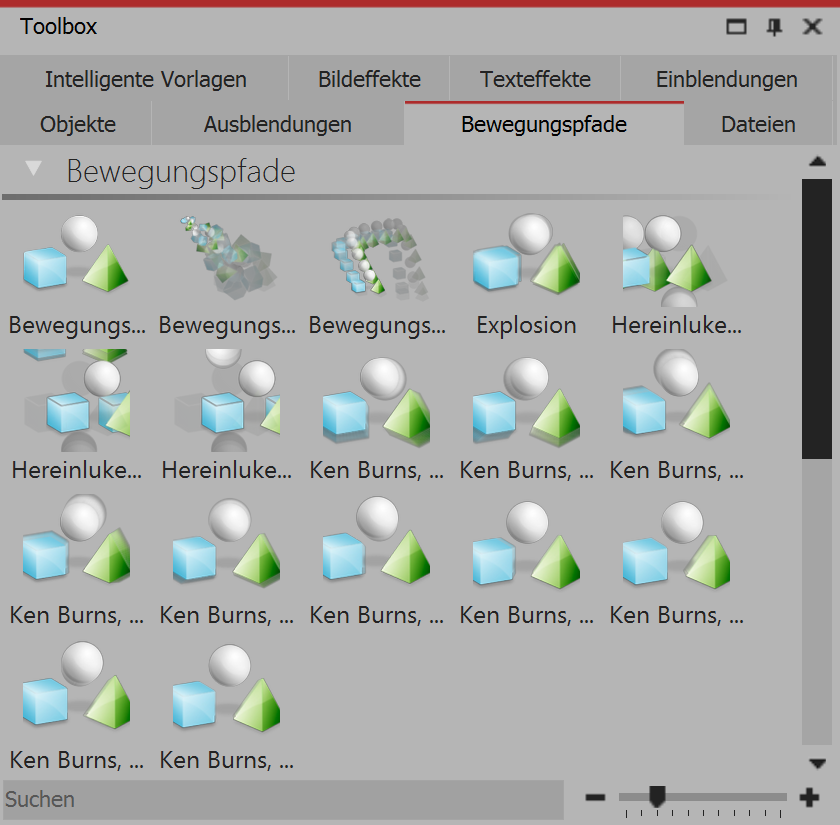The height and width of the screenshot is (825, 840).
Task: Pin the Toolbox panel
Action: [774, 27]
